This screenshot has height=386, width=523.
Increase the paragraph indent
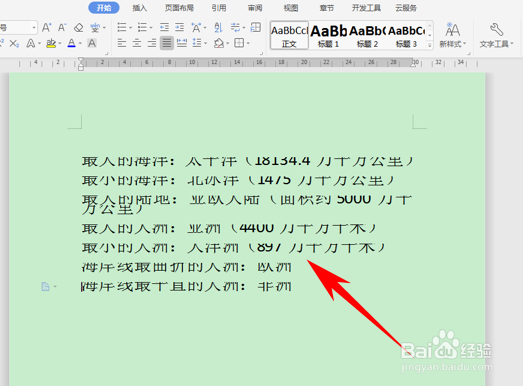[x=179, y=27]
